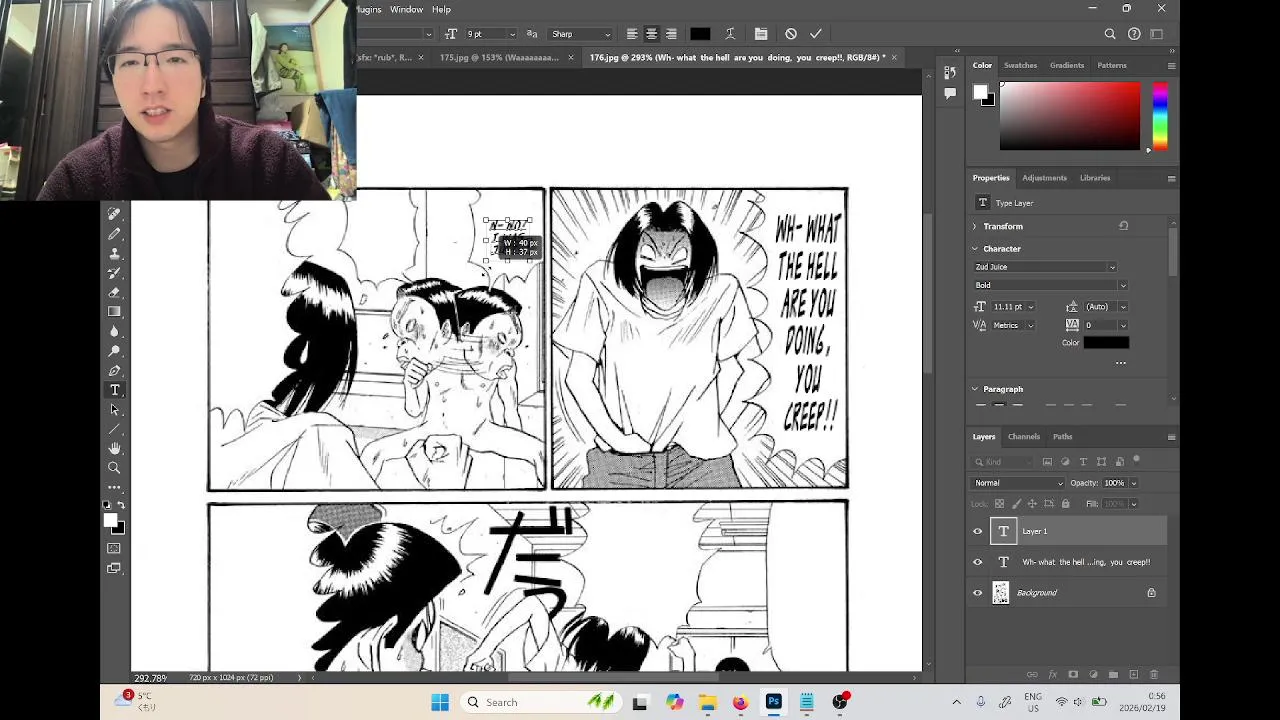Open the Edit Toolbar three-dots button
Viewport: 1280px width, 720px height.
point(114,487)
